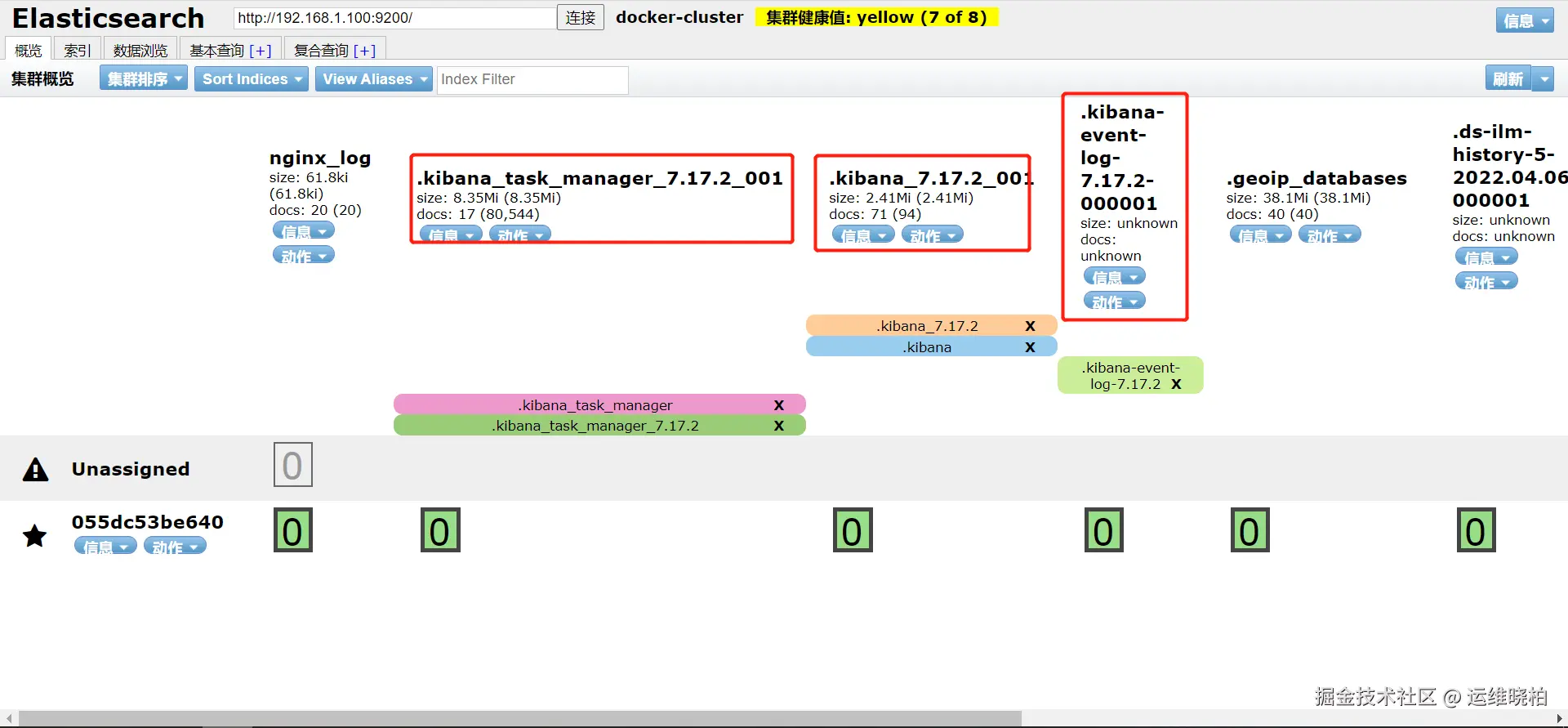Add a new 复合查询 tab with [+]

click(x=365, y=51)
